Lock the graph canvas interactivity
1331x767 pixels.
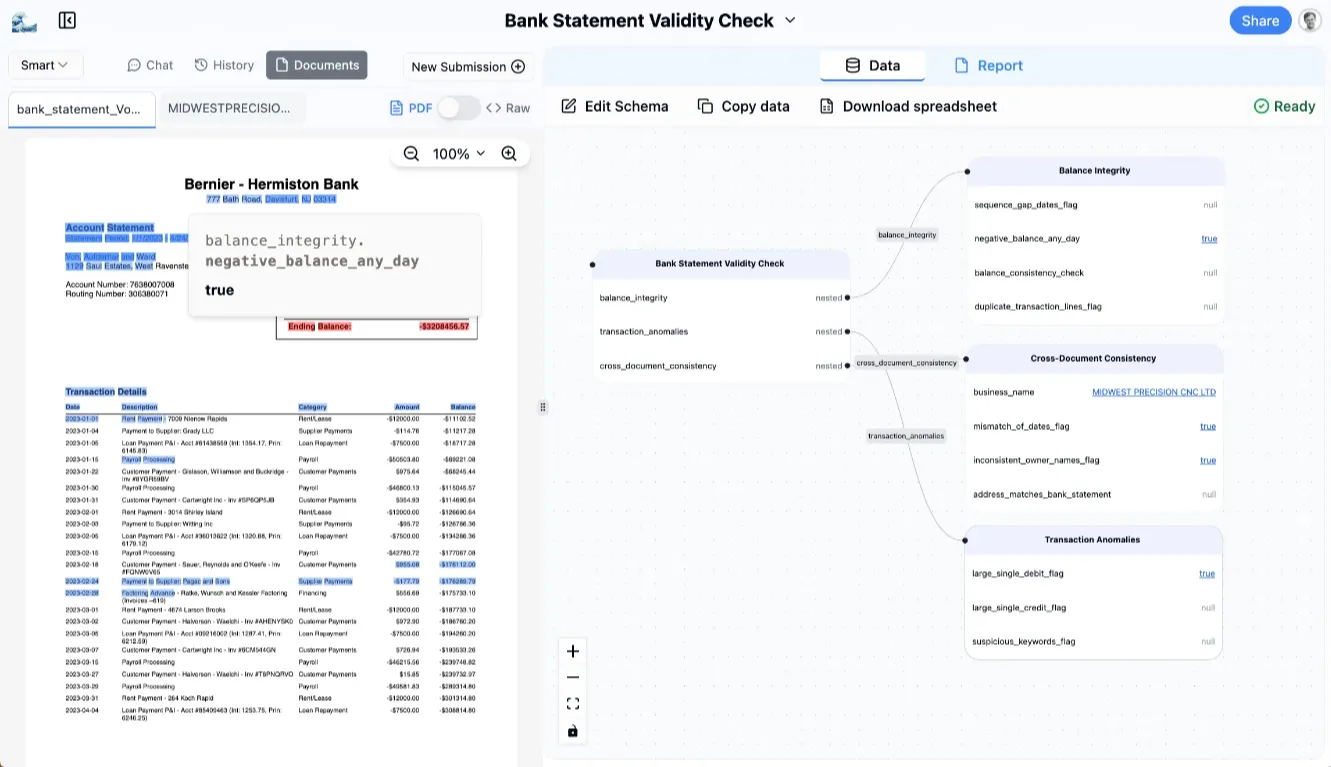573,731
